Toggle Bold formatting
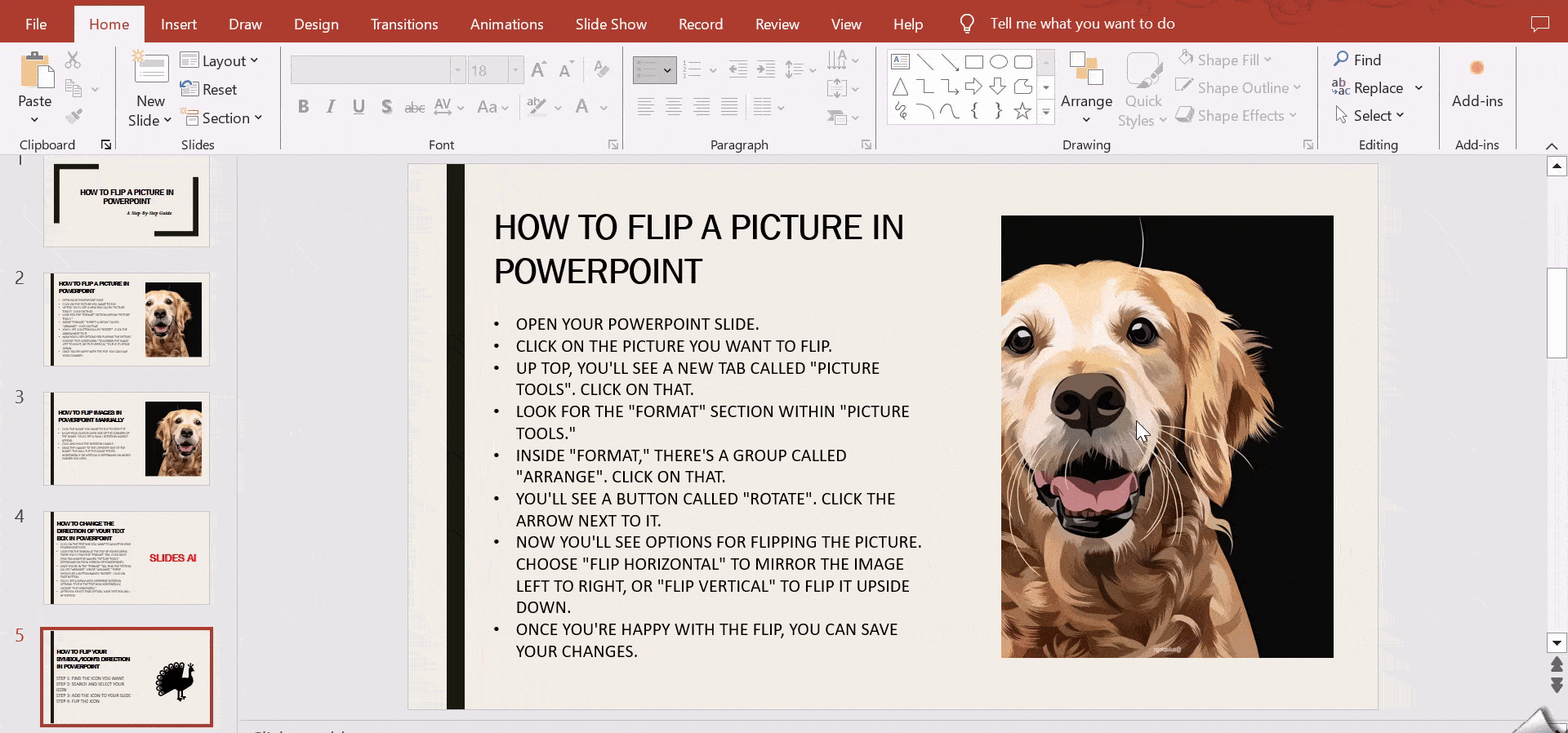The height and width of the screenshot is (733, 1568). (x=303, y=107)
